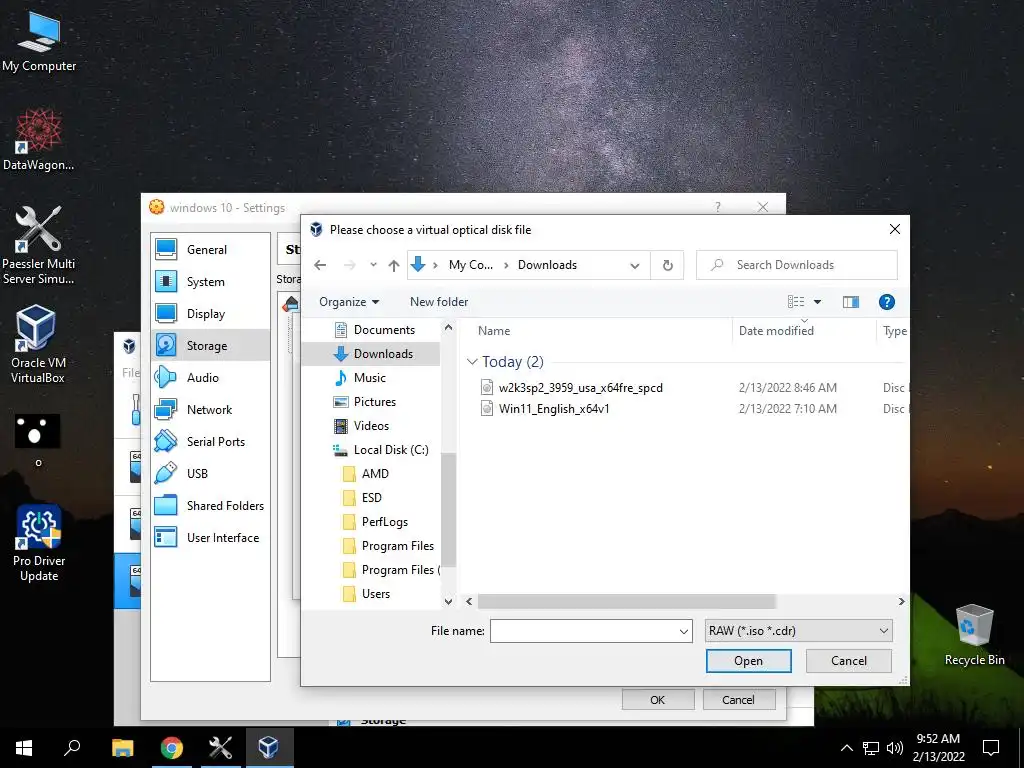Viewport: 1024px width, 768px height.
Task: Click the Open button
Action: [748, 661]
